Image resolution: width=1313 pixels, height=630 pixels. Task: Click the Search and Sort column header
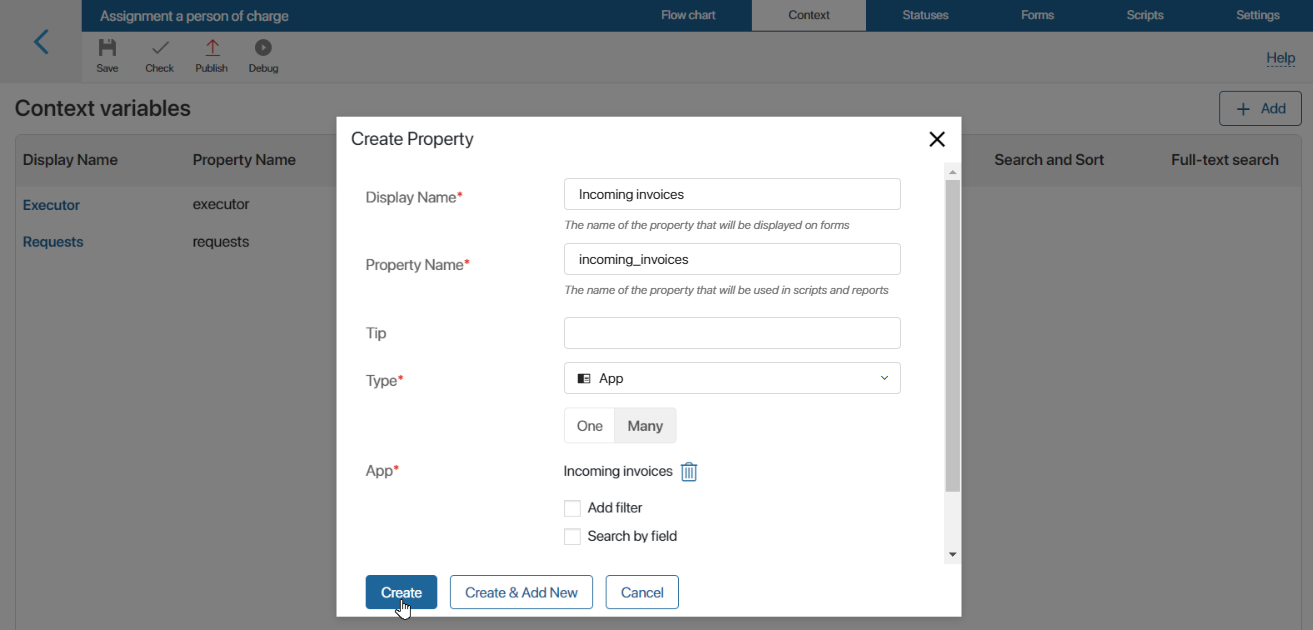(x=1048, y=160)
